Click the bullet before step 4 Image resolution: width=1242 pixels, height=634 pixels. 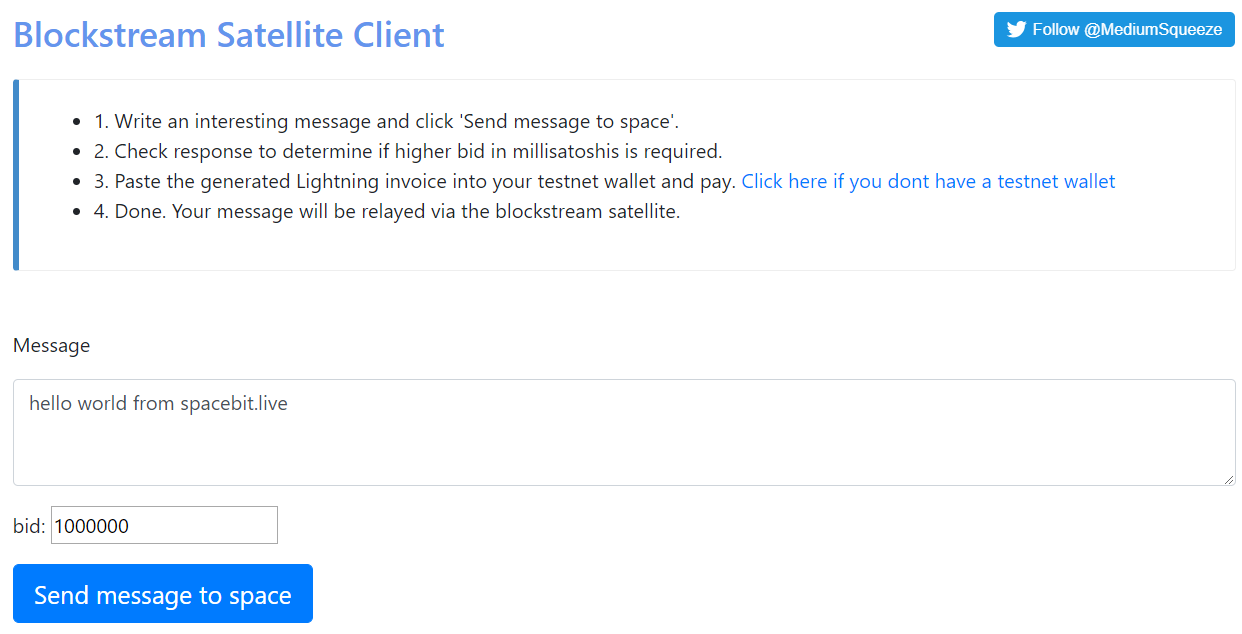pyautogui.click(x=77, y=212)
